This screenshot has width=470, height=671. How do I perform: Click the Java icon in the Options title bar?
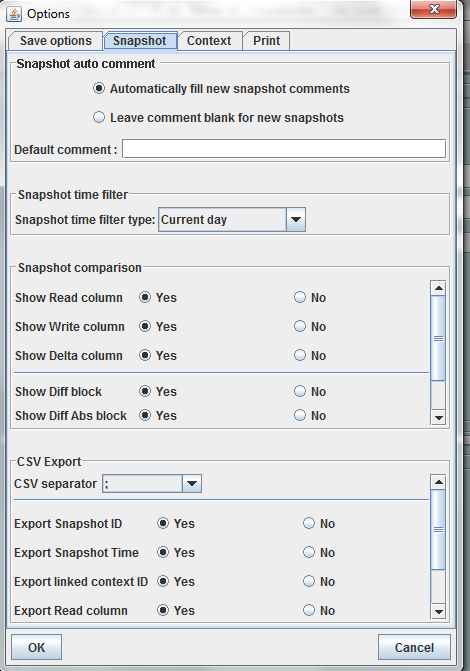14,14
